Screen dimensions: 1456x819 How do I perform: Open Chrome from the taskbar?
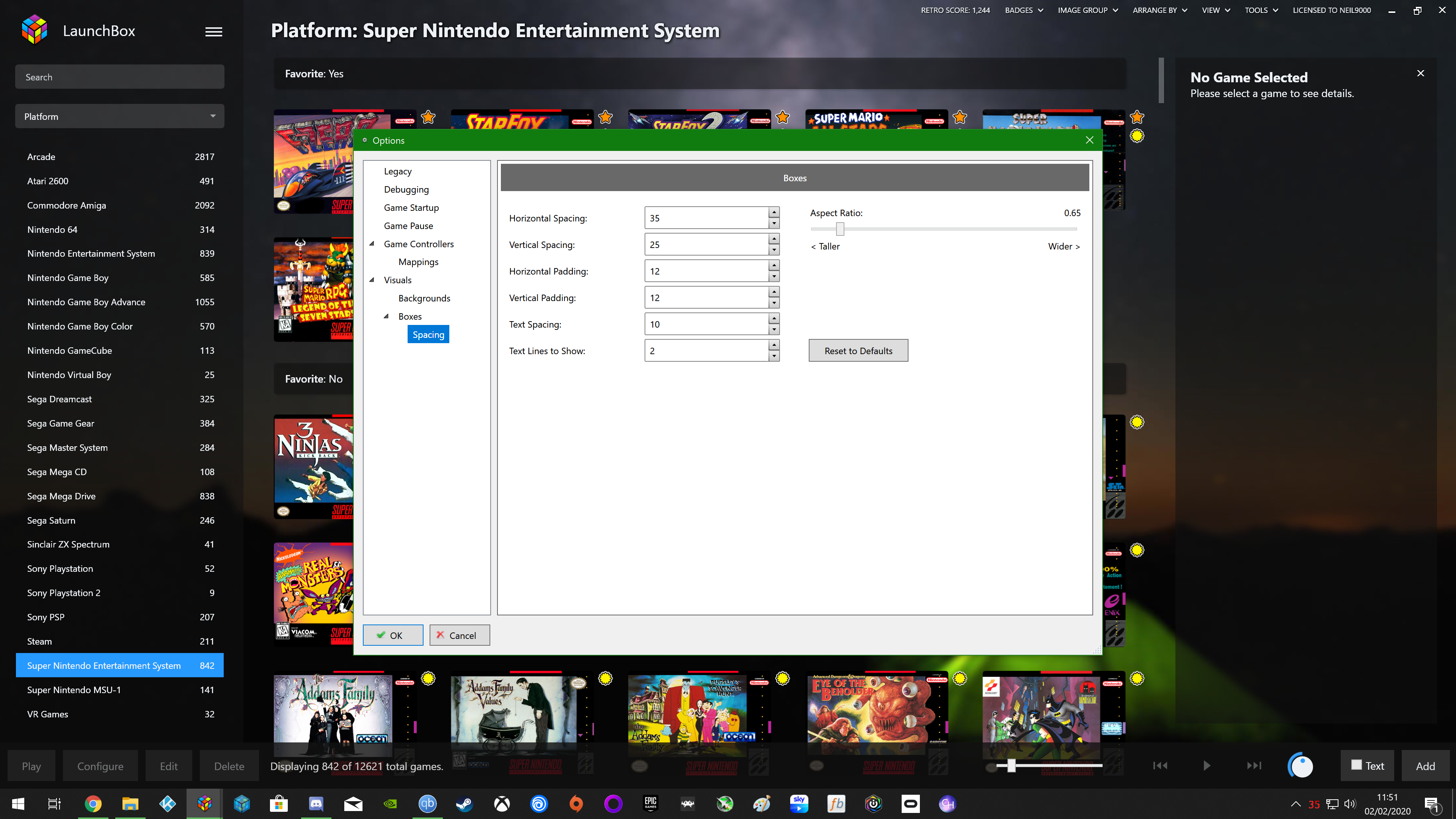pos(93,804)
